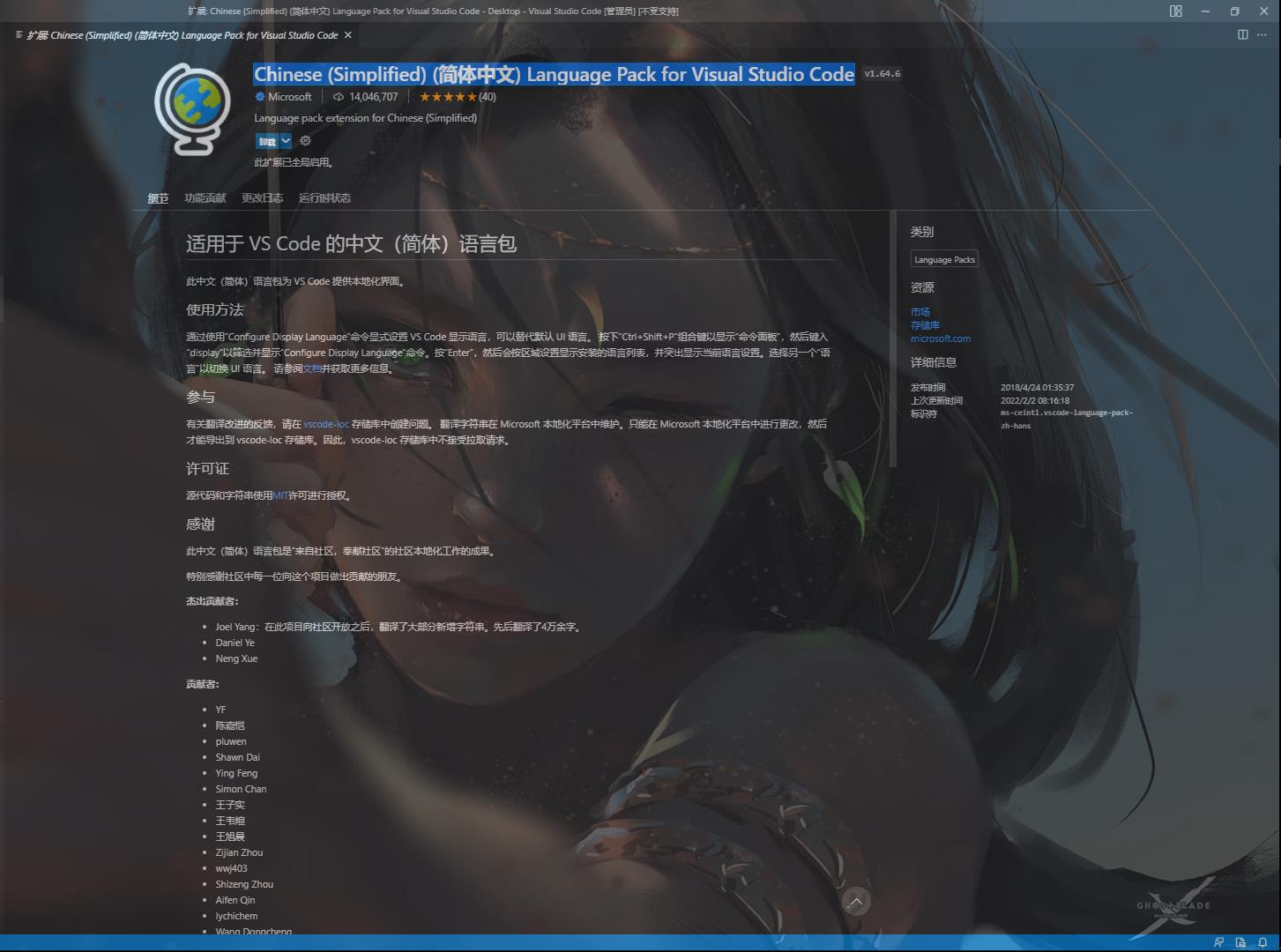Click the README vertical scrollbar

click(893, 339)
